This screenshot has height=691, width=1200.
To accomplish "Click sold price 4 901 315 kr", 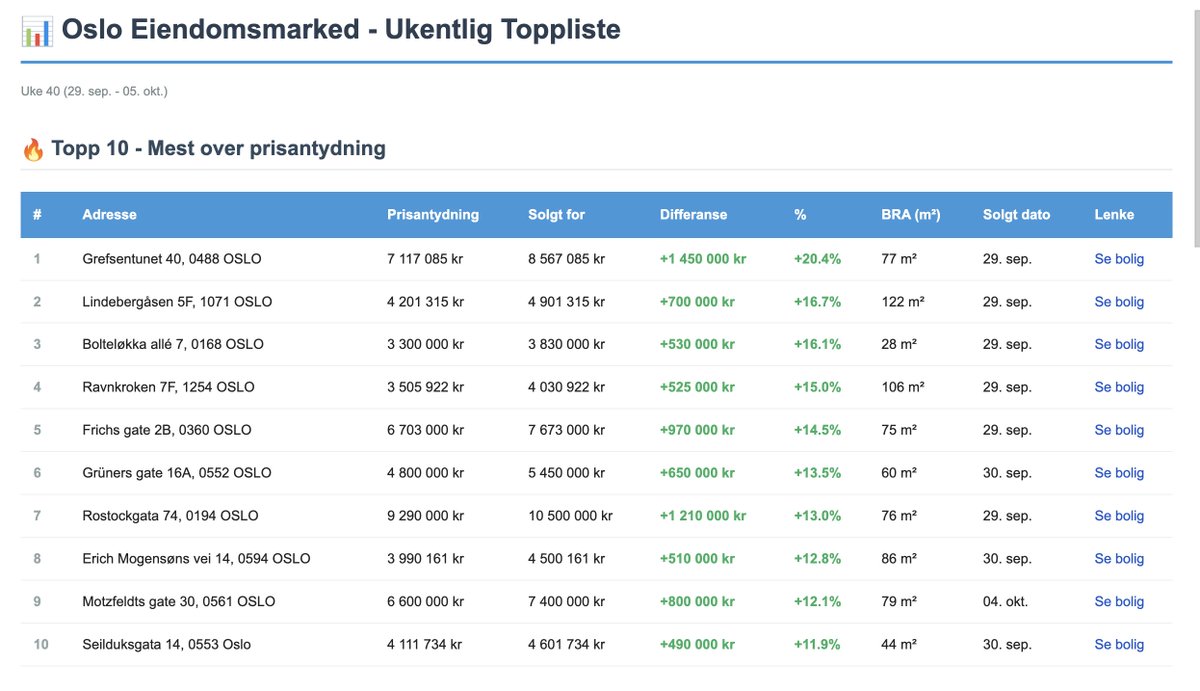I will [x=566, y=302].
